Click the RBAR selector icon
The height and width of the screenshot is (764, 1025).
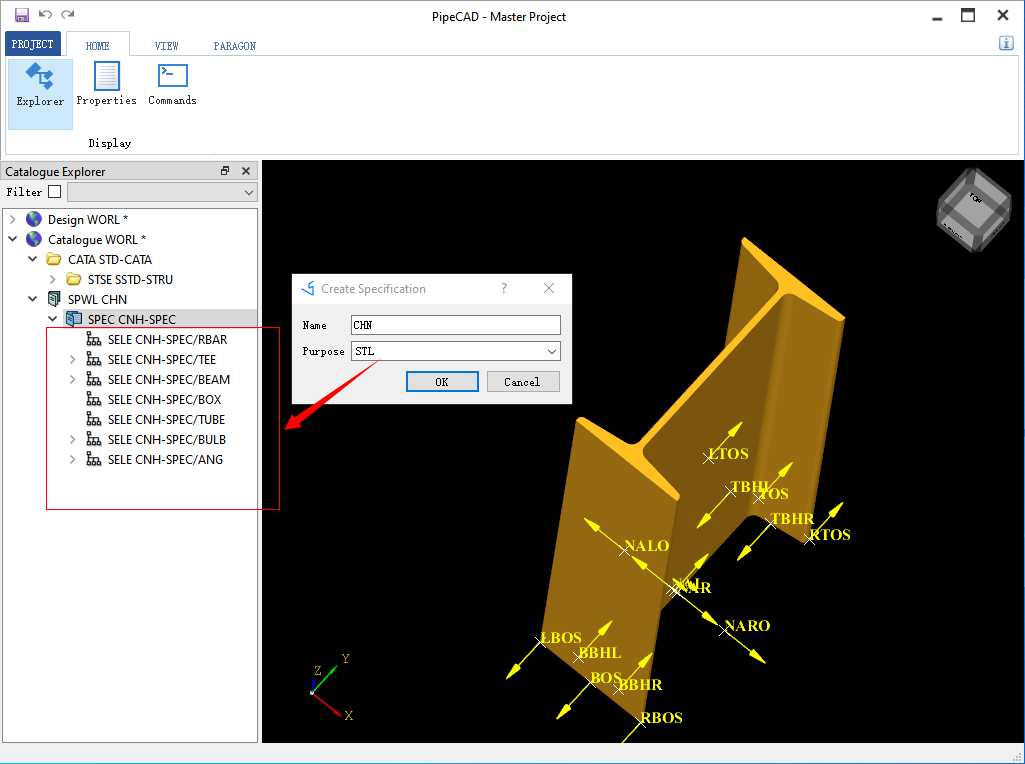tap(94, 339)
